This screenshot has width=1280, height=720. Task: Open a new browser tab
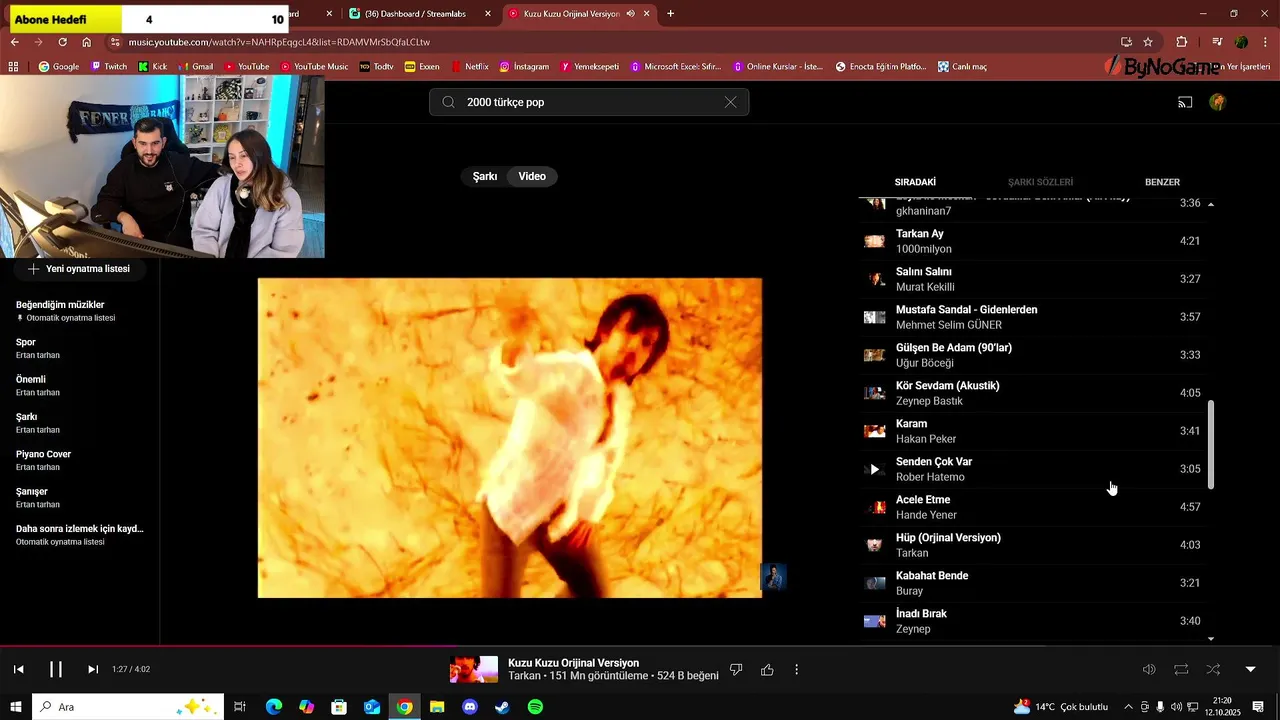670,14
